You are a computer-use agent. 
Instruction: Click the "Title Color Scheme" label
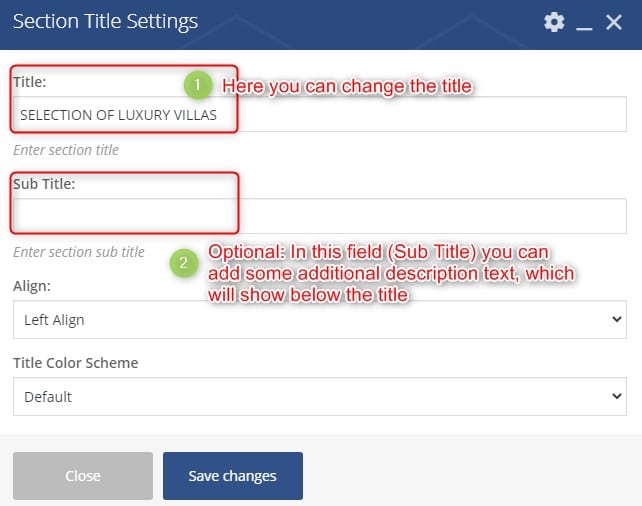point(75,363)
